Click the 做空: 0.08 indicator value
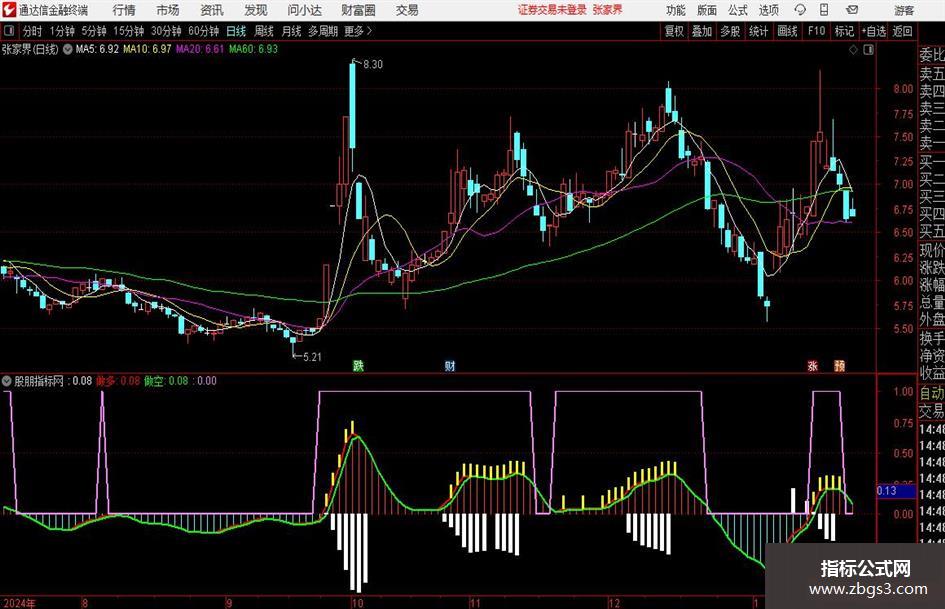945x609 pixels. pyautogui.click(x=166, y=381)
